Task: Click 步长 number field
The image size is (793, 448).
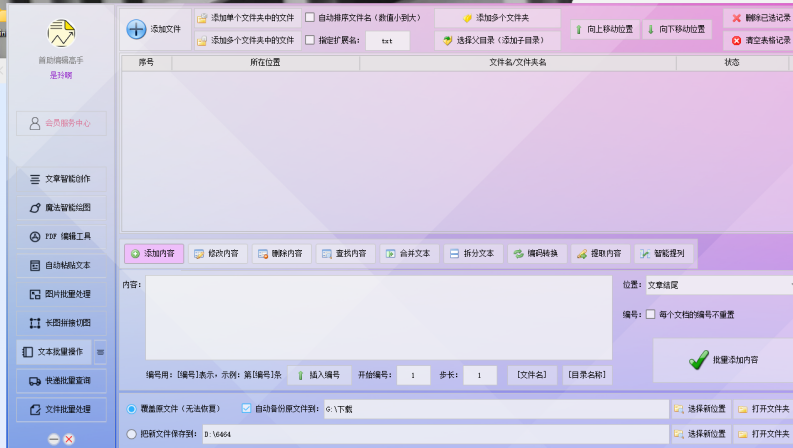Action: click(x=479, y=375)
